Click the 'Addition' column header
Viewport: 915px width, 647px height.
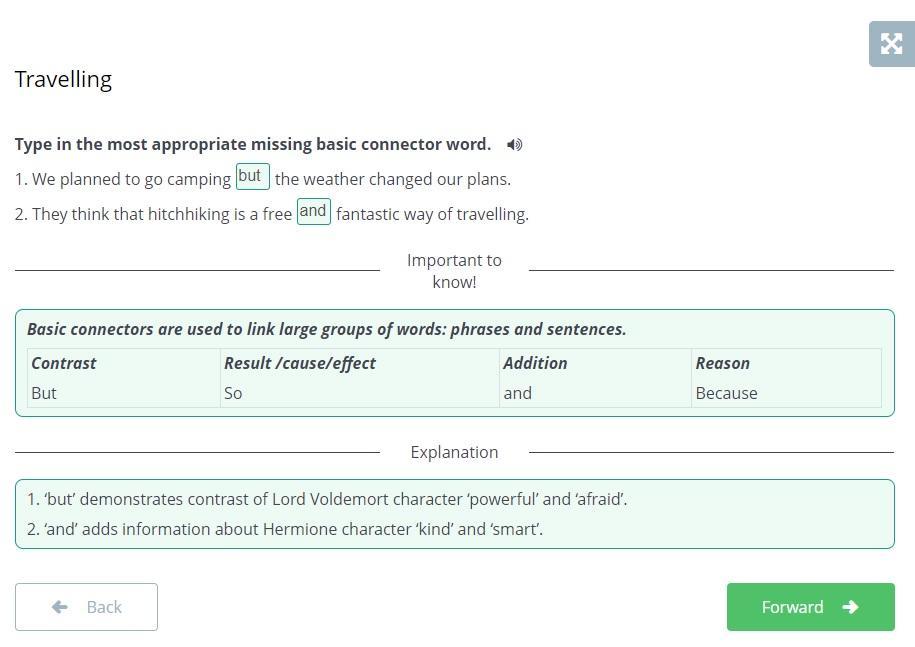(x=535, y=363)
